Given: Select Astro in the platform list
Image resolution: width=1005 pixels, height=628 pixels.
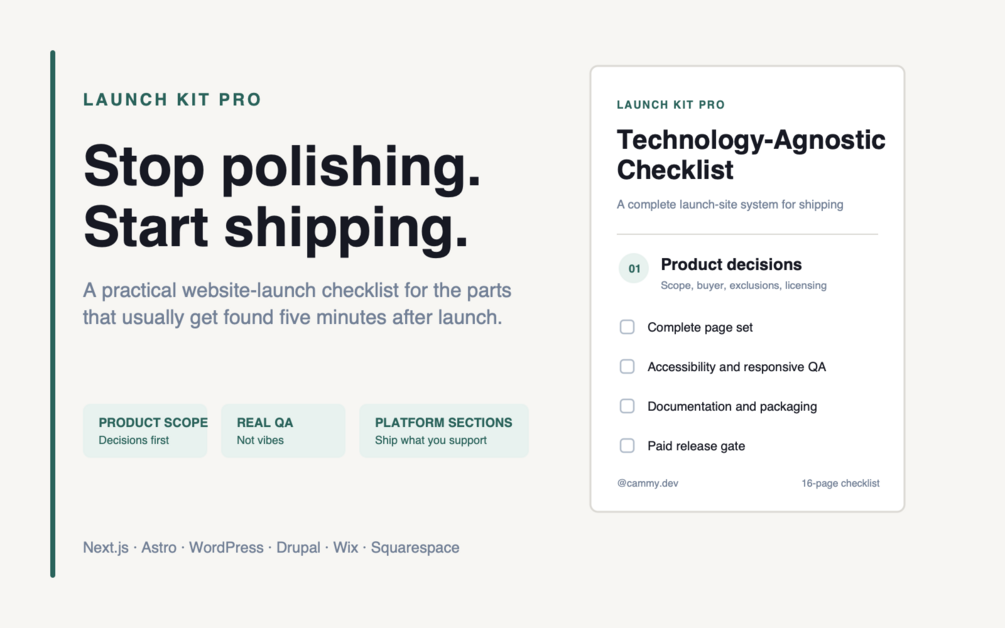Looking at the screenshot, I should point(158,548).
